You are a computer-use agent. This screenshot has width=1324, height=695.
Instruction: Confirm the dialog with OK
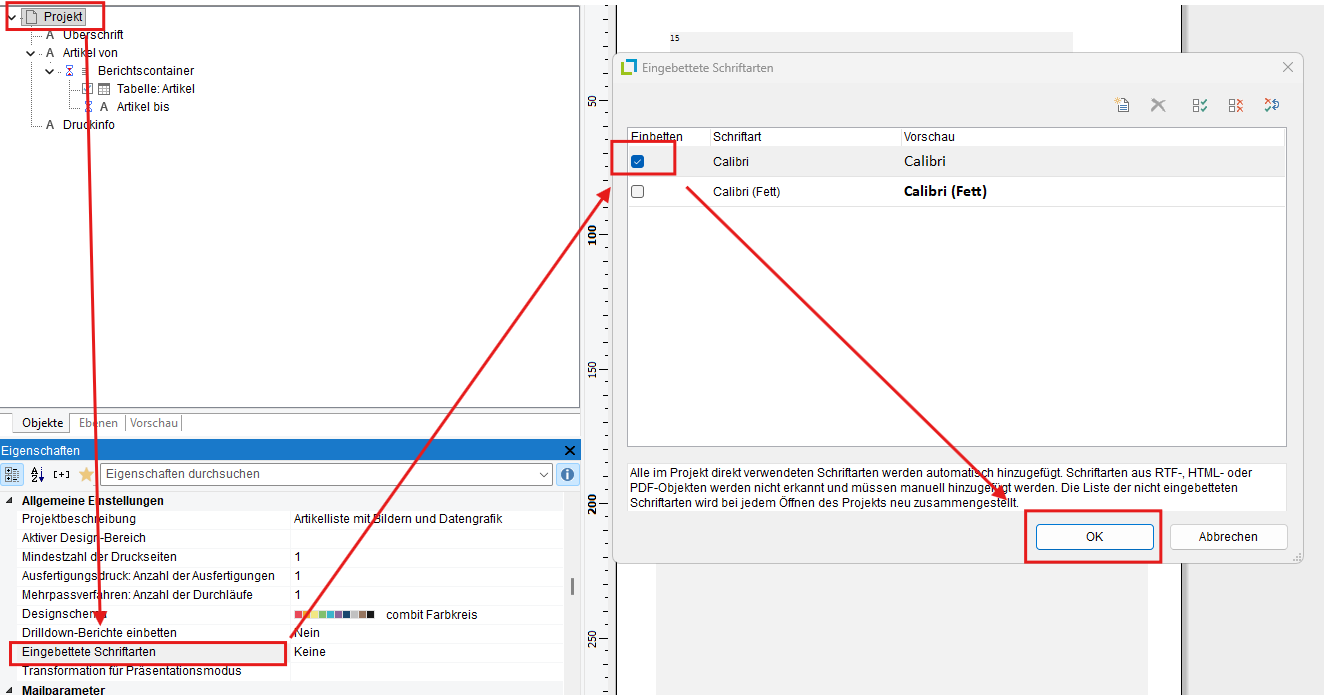pyautogui.click(x=1094, y=537)
